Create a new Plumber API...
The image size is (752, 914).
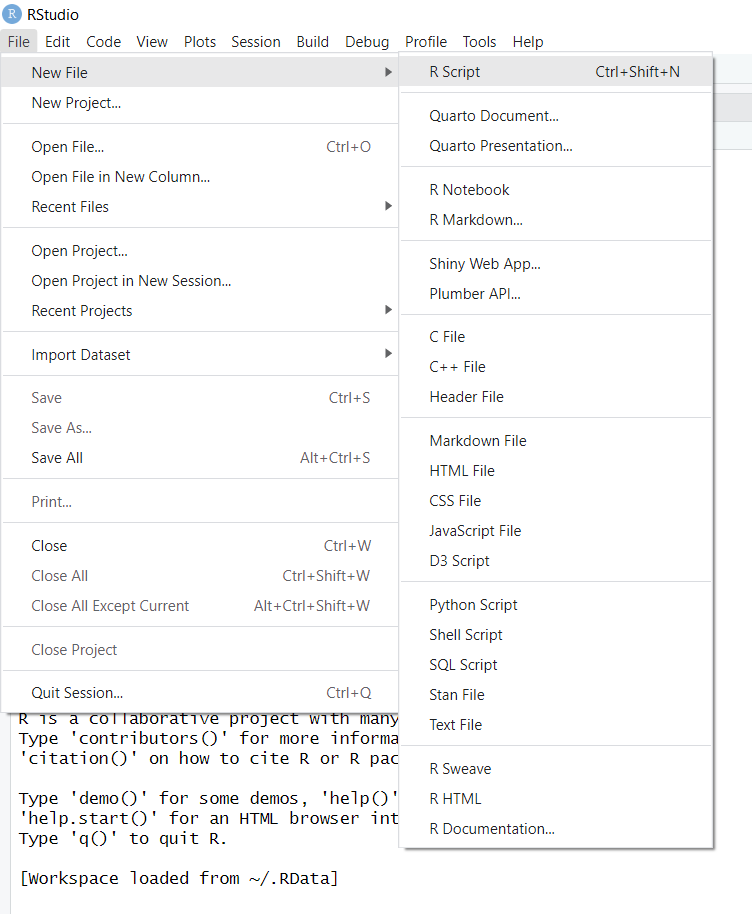556,294
